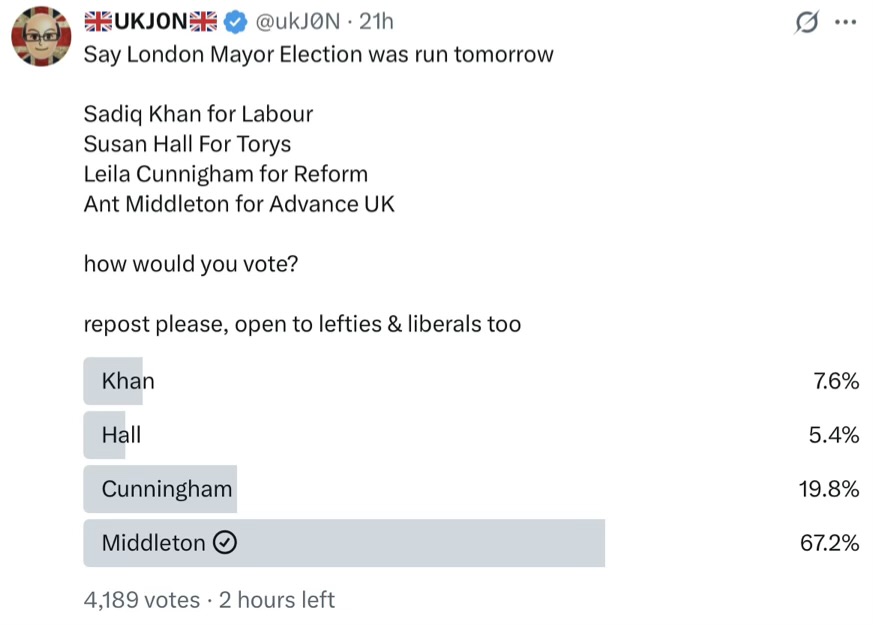Click the right Union Jack flag emoji

point(203,21)
